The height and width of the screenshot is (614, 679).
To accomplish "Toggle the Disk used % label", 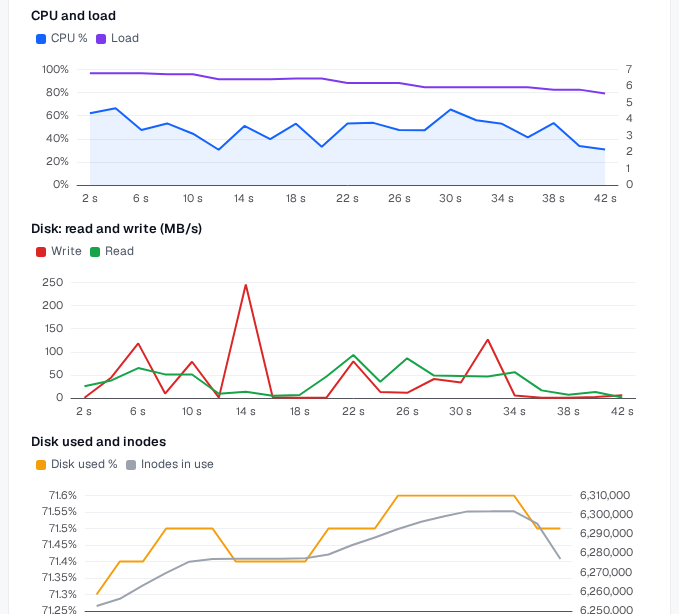I will 84,464.
